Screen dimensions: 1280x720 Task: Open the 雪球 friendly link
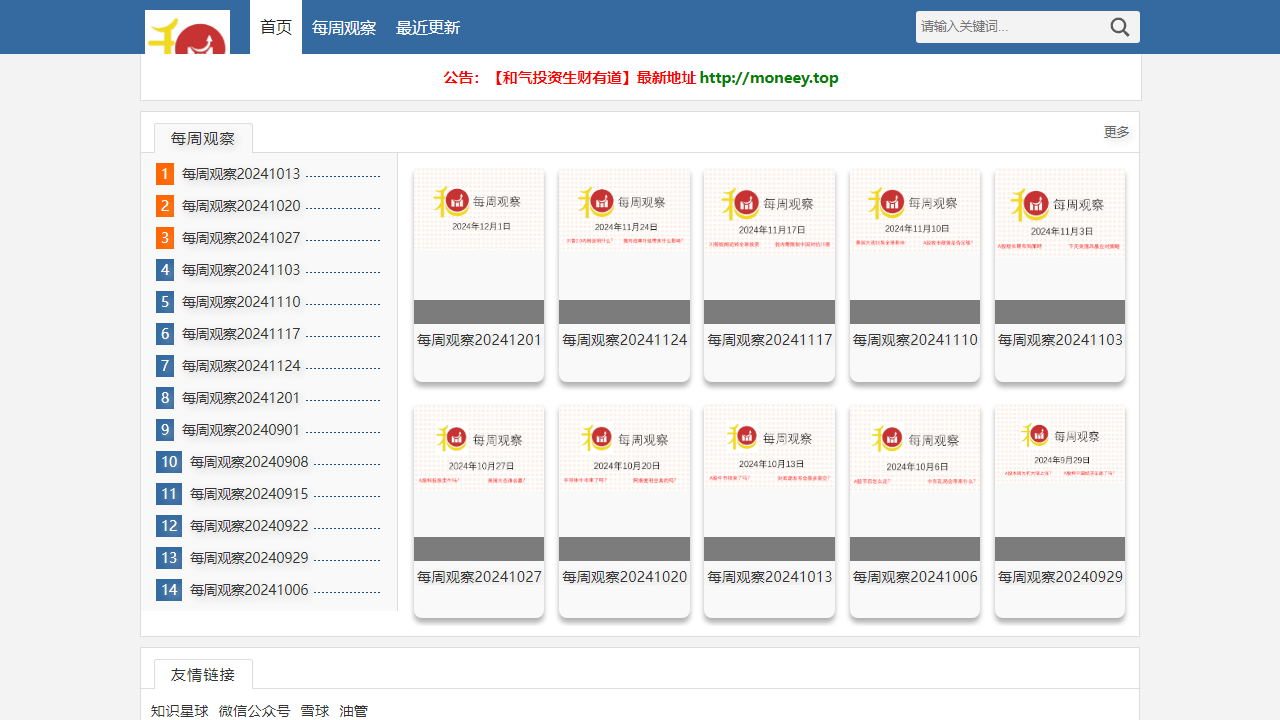click(315, 711)
